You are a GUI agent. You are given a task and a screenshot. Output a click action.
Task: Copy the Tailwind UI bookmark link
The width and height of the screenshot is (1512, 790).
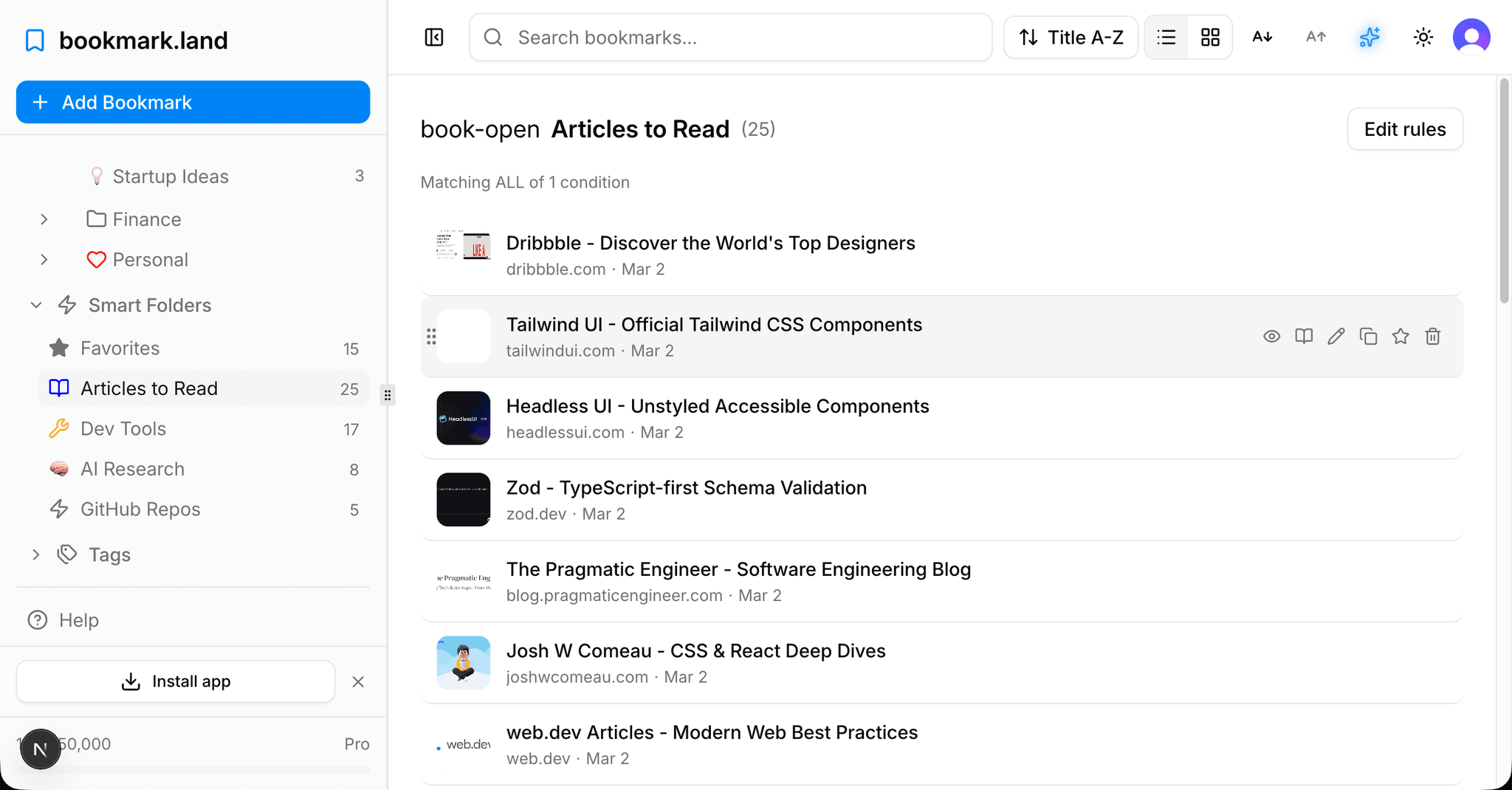(x=1368, y=337)
